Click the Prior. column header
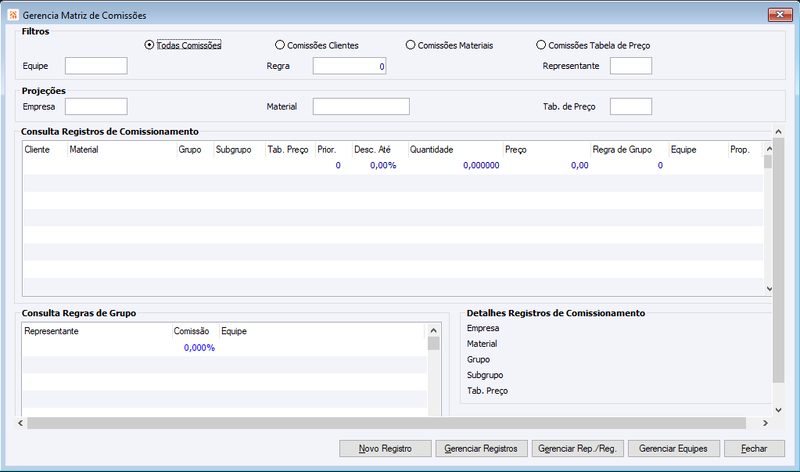This screenshot has height=472, width=800. click(334, 150)
